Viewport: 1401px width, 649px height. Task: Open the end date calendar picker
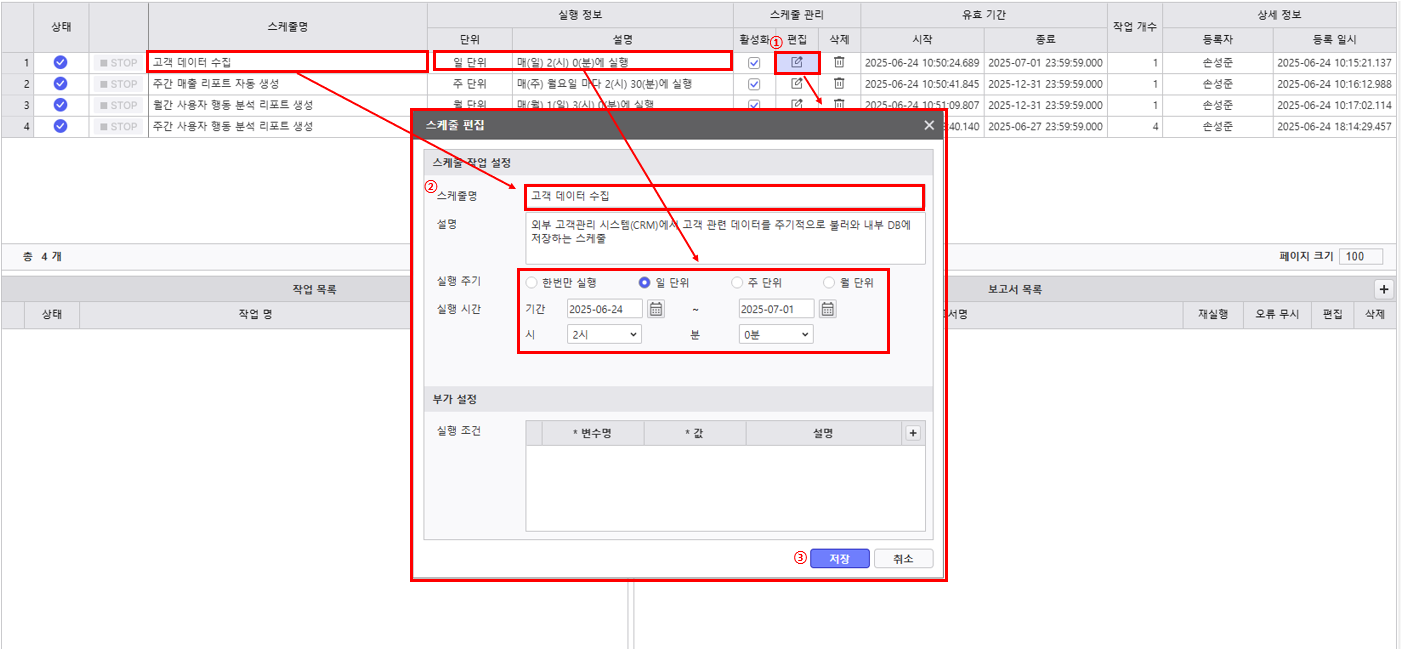coord(828,309)
